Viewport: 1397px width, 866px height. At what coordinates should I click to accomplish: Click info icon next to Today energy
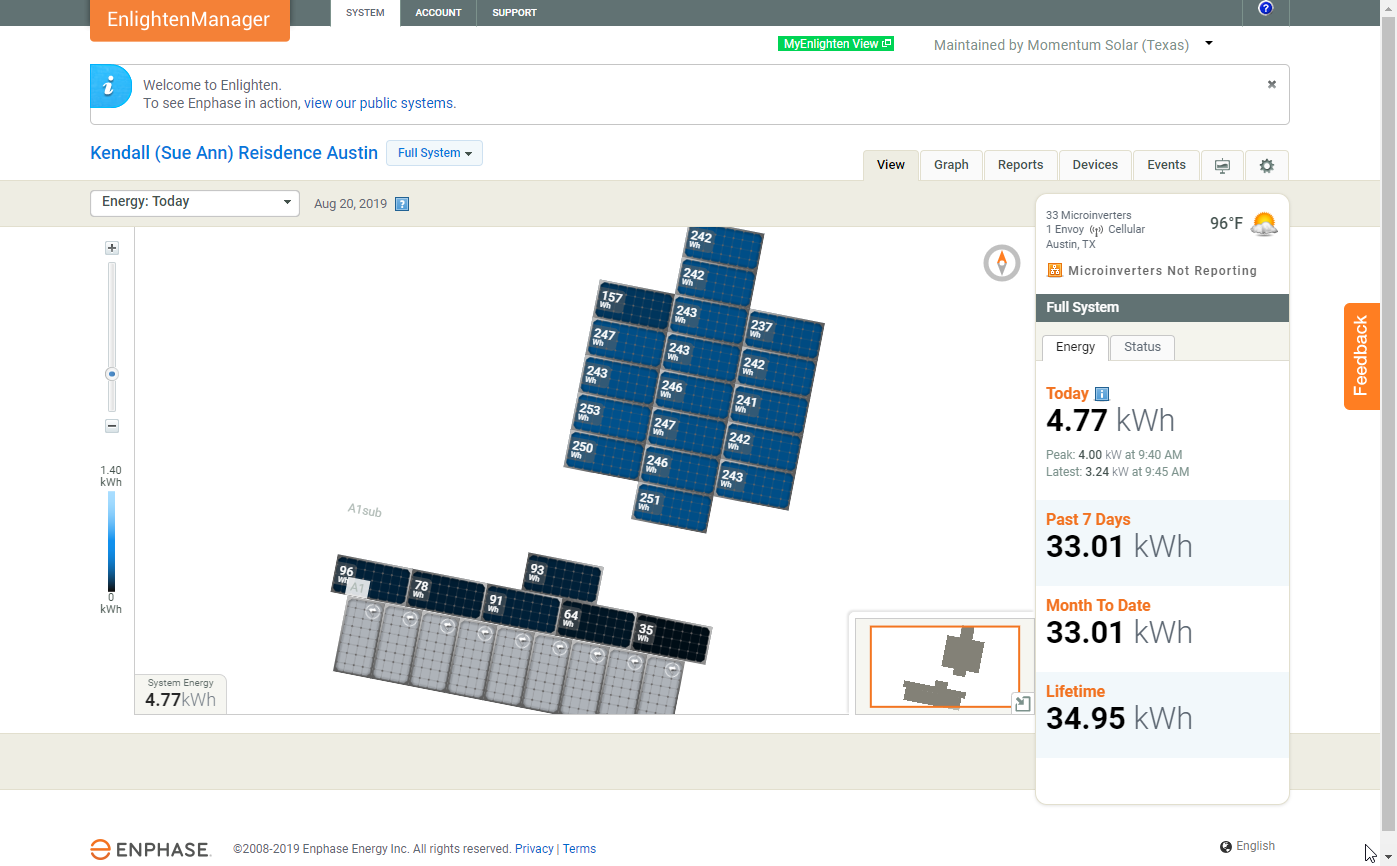1102,394
